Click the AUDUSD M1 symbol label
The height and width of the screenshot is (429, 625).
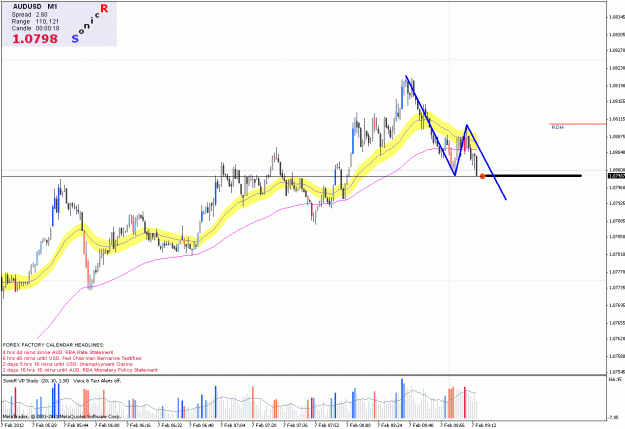(x=35, y=7)
